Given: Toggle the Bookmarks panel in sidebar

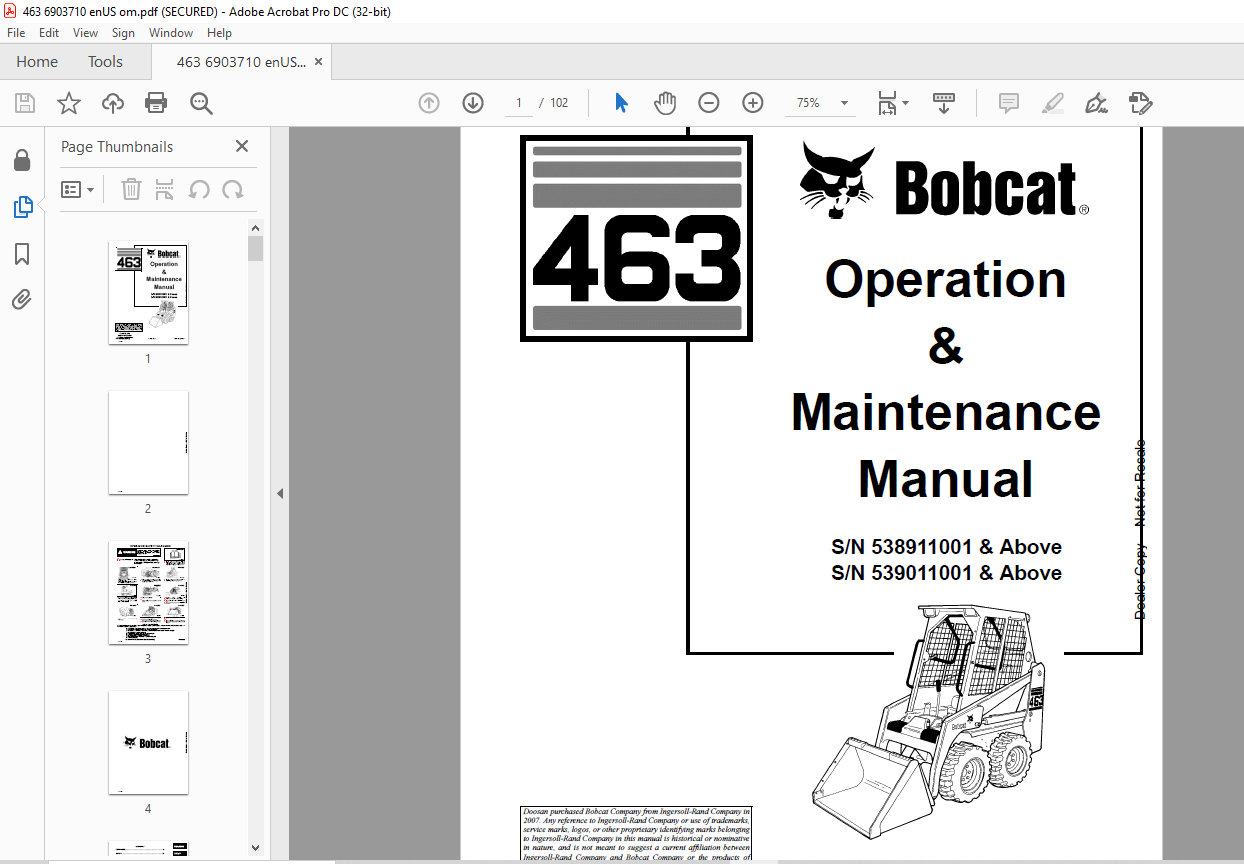Looking at the screenshot, I should tap(22, 254).
